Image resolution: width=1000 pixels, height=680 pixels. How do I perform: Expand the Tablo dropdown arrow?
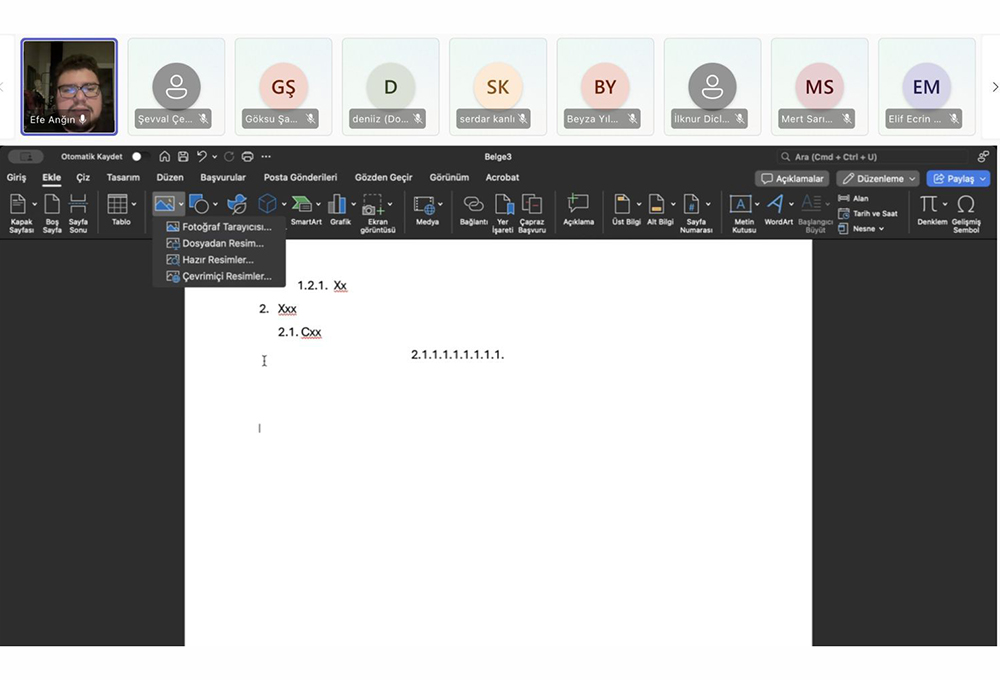click(x=134, y=204)
